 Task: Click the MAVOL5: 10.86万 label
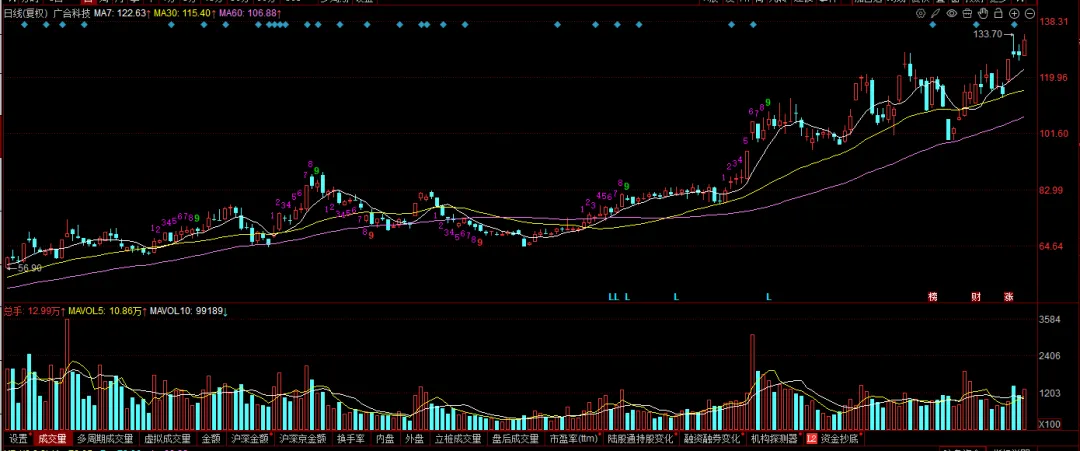click(x=106, y=311)
